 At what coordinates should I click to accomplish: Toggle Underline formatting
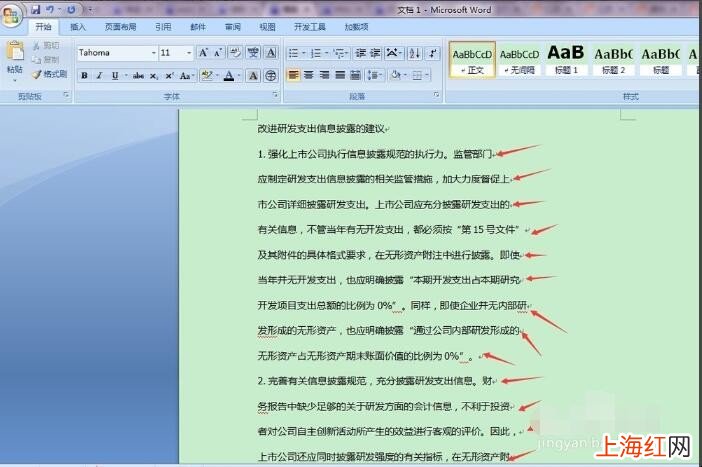(115, 76)
